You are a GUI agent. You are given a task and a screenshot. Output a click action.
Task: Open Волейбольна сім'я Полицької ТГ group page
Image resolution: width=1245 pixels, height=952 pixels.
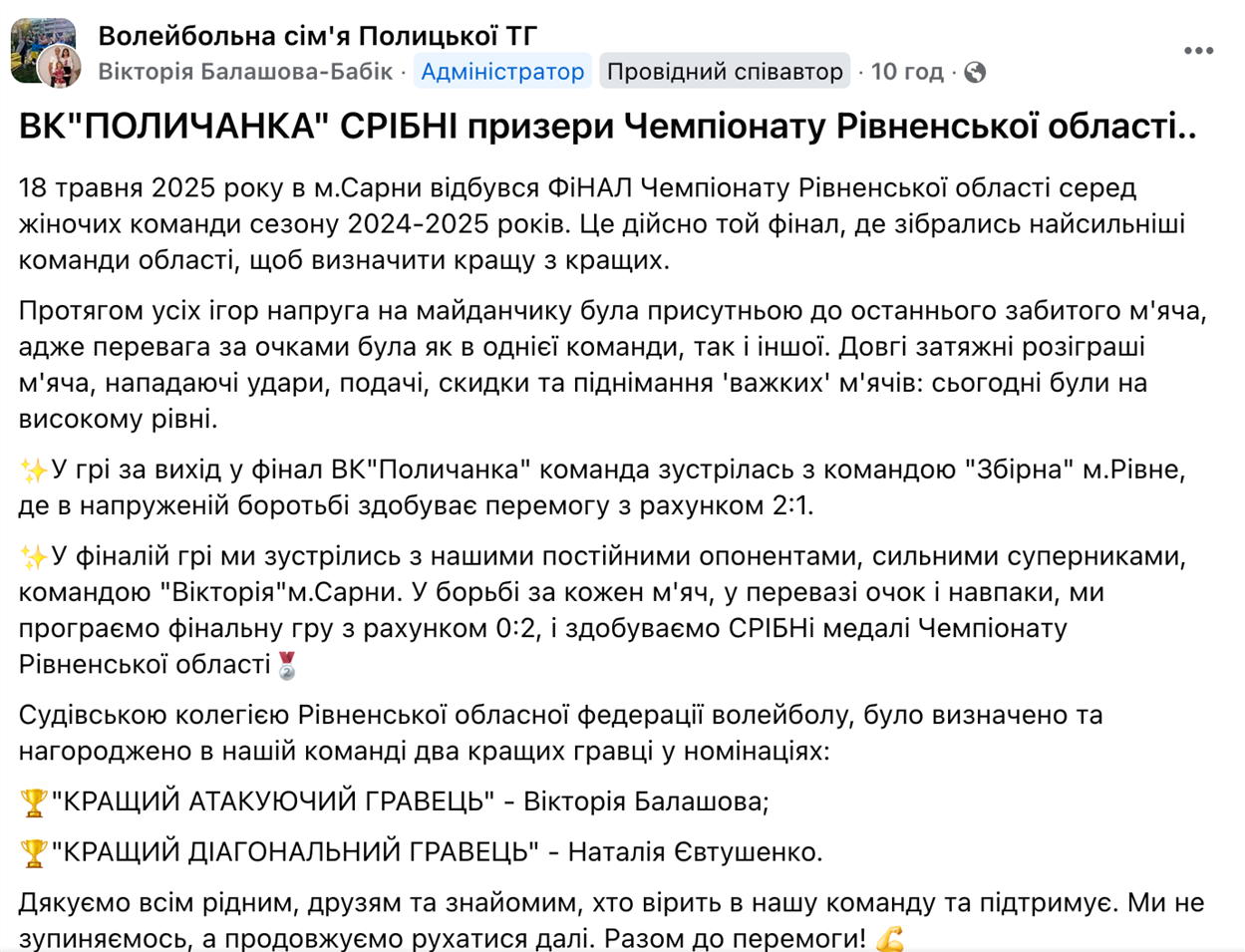pos(318,36)
